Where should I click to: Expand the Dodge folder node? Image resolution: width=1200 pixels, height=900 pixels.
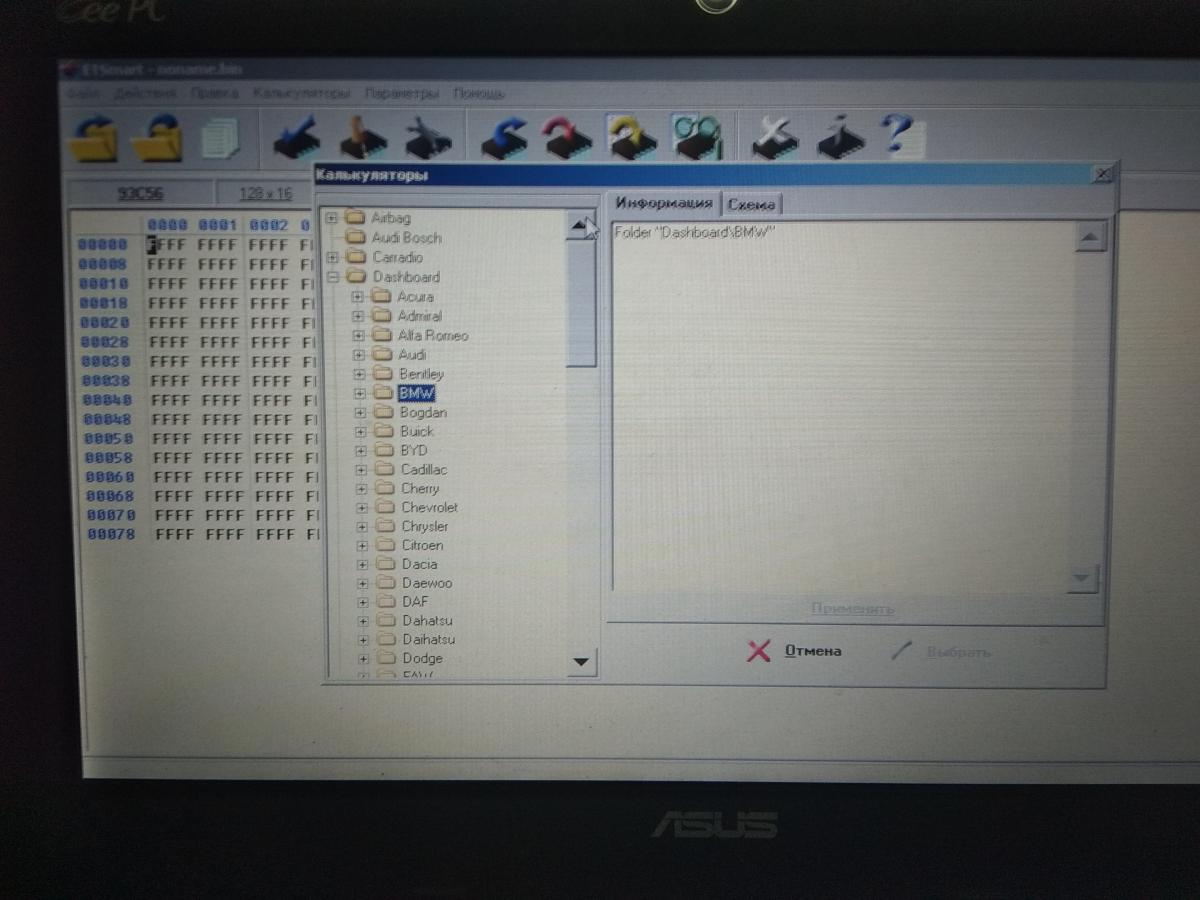pyautogui.click(x=364, y=659)
